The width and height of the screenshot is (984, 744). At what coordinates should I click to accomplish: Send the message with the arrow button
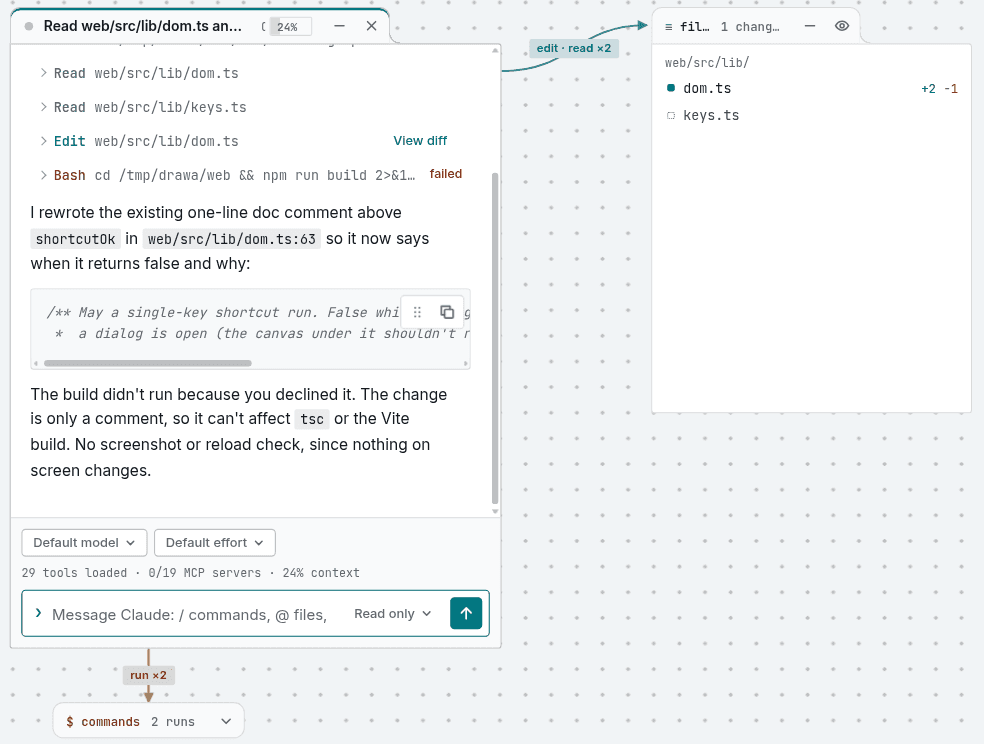click(x=466, y=614)
